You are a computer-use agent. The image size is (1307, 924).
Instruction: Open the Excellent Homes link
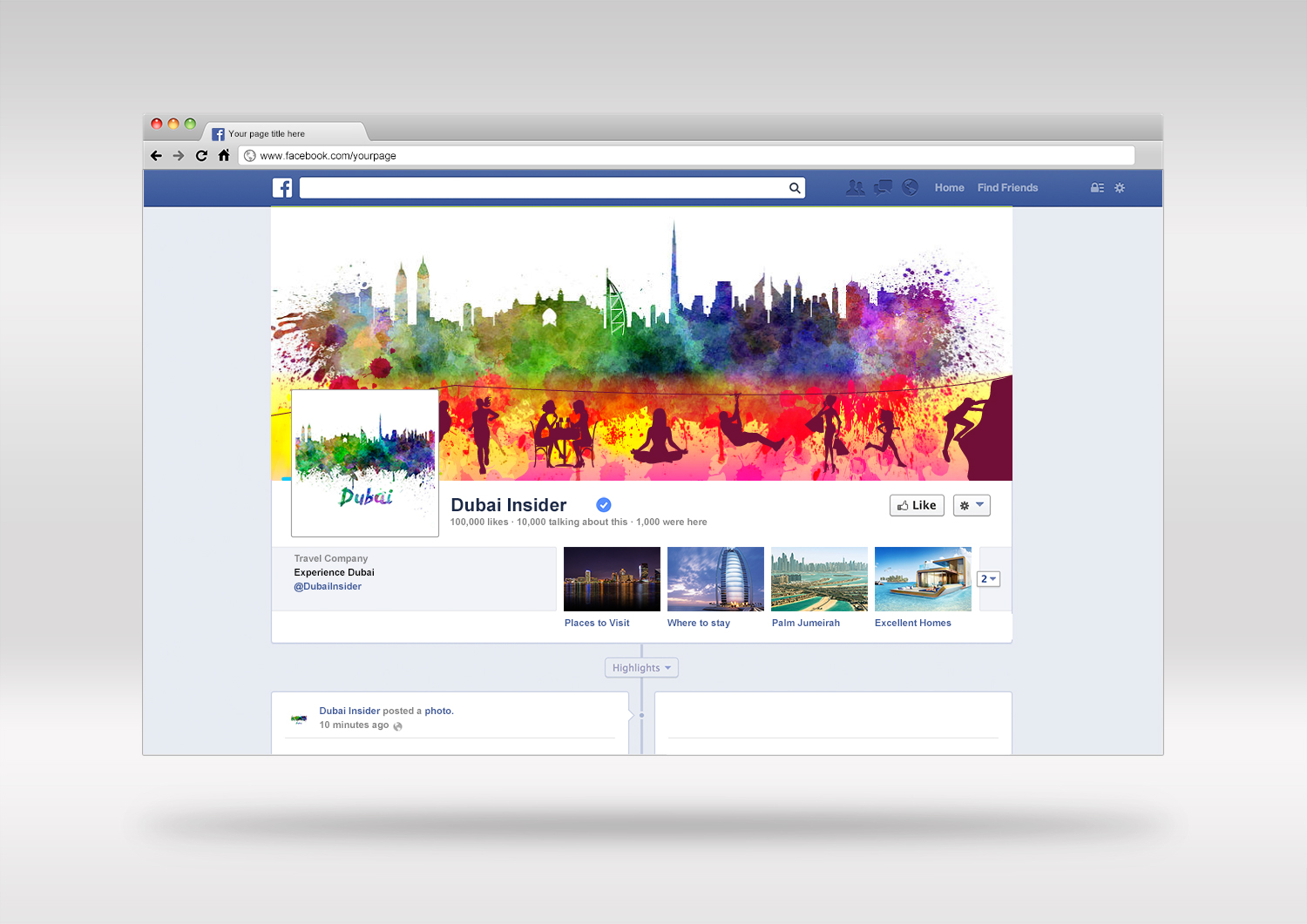click(x=913, y=623)
